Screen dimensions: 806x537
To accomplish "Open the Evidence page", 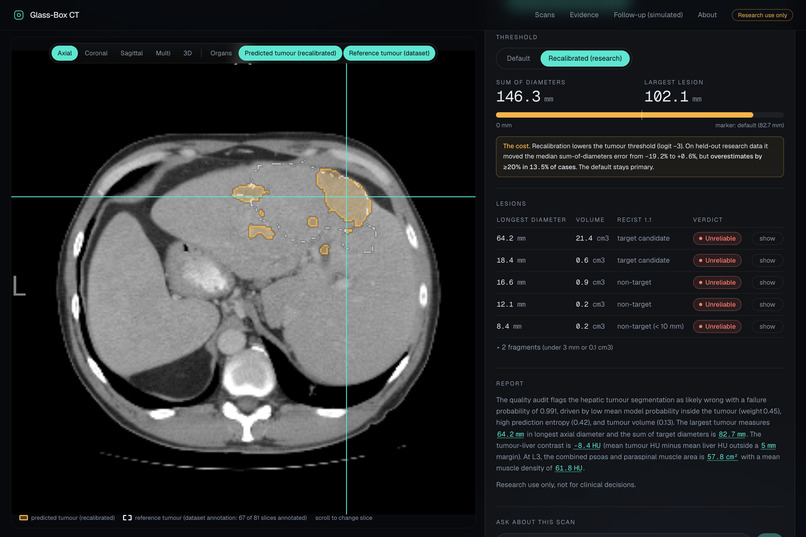I will point(584,15).
